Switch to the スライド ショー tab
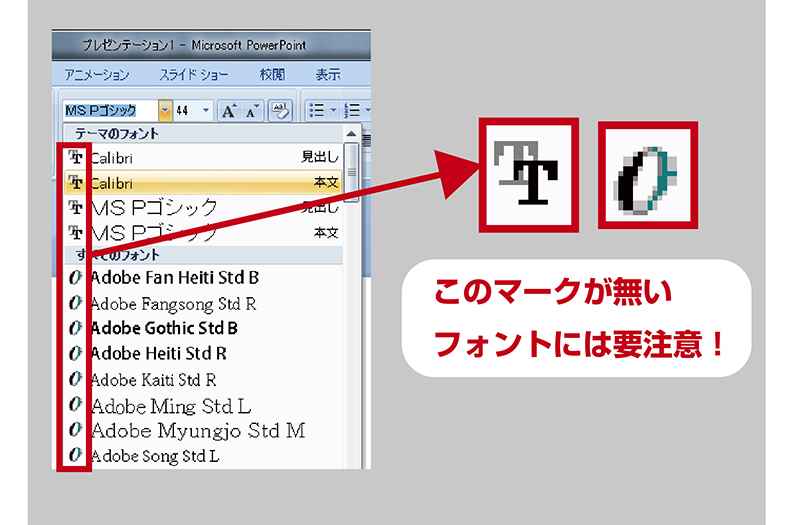Viewport: 800px width, 525px height. 193,75
